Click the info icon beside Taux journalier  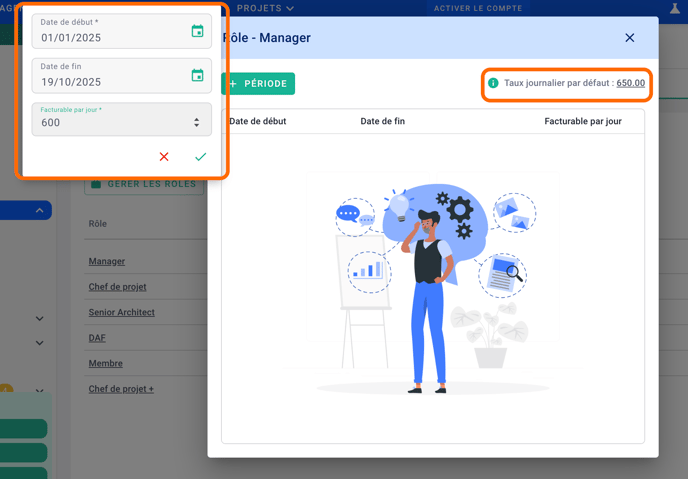493,83
